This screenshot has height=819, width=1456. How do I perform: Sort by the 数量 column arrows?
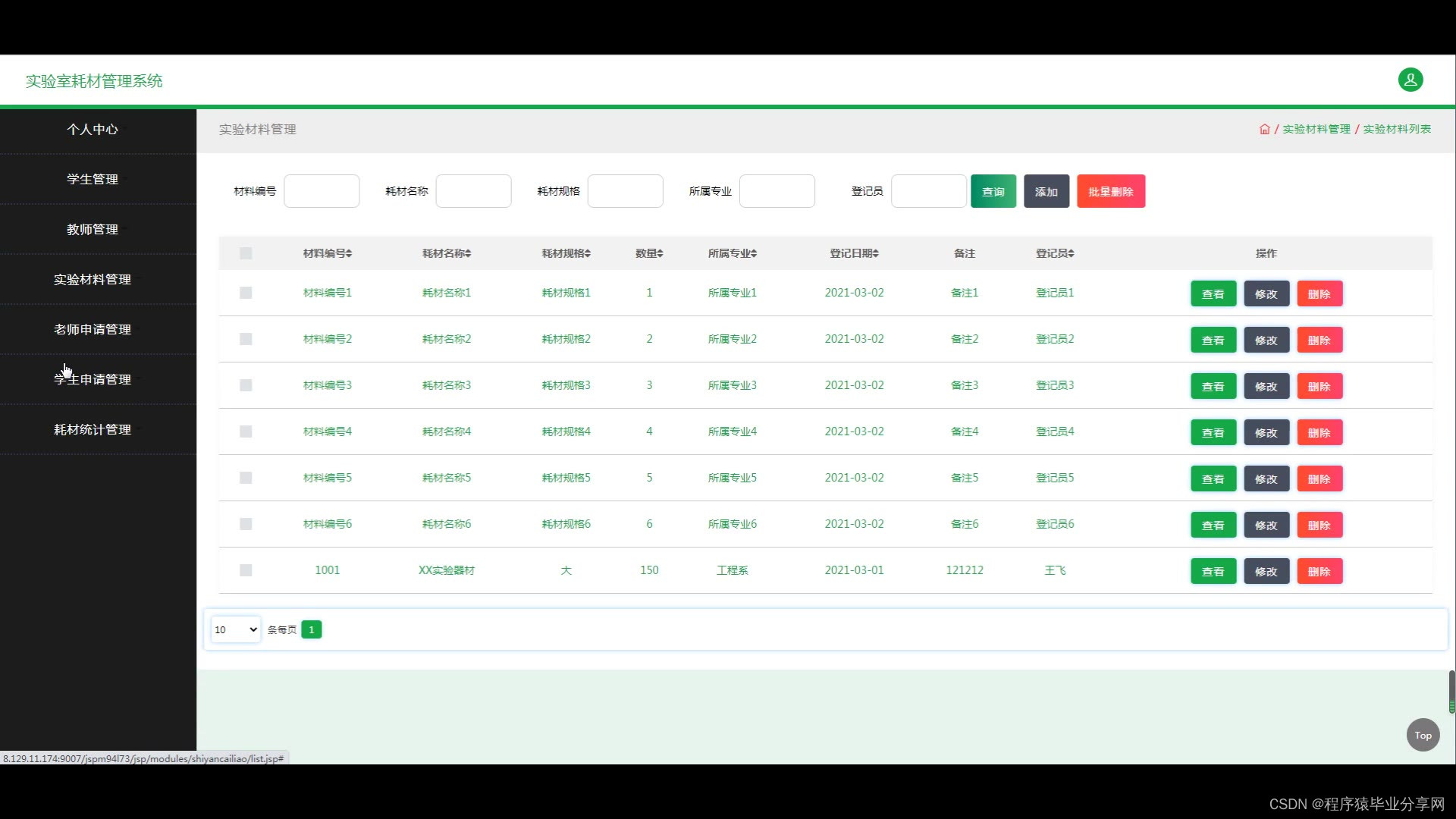(660, 253)
